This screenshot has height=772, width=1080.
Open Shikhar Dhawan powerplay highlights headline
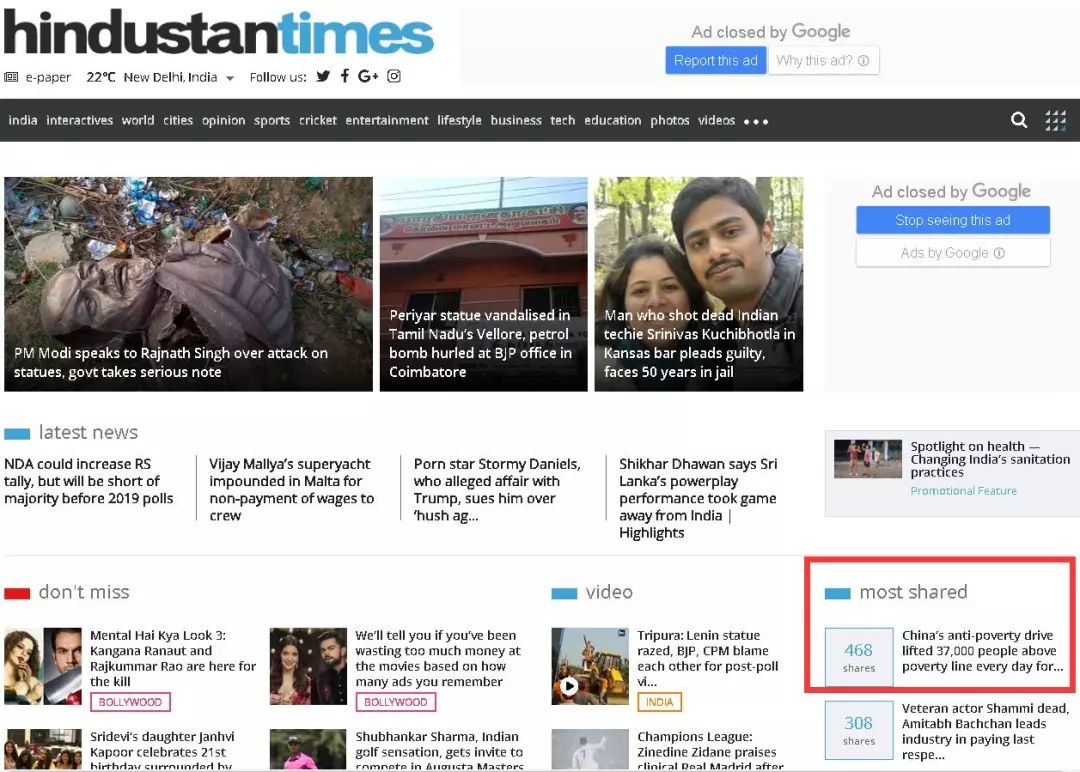coord(698,499)
